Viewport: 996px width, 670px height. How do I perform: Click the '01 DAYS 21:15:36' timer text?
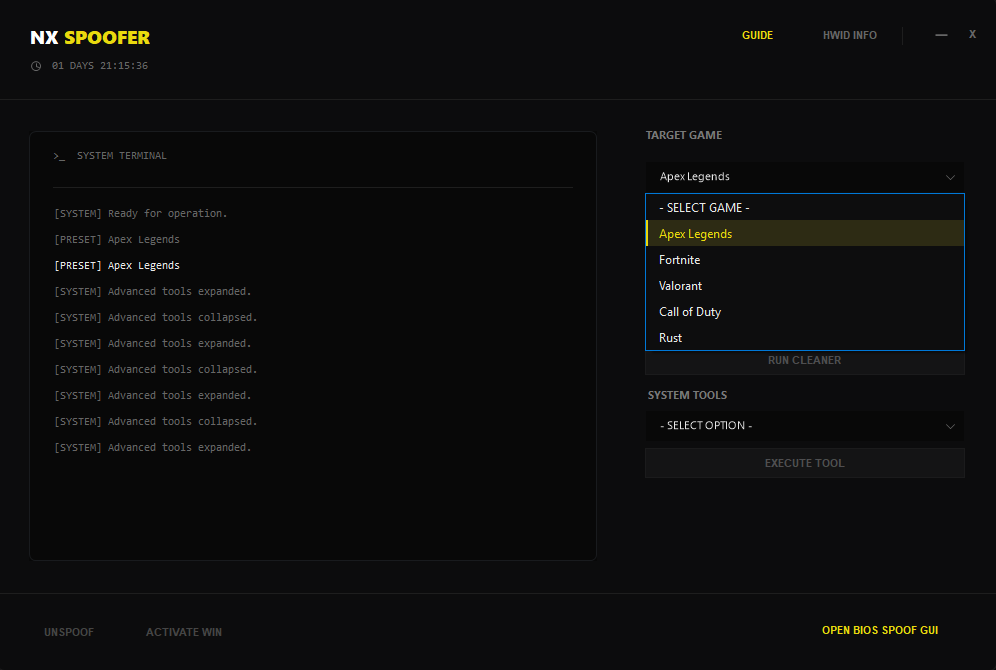pyautogui.click(x=100, y=66)
